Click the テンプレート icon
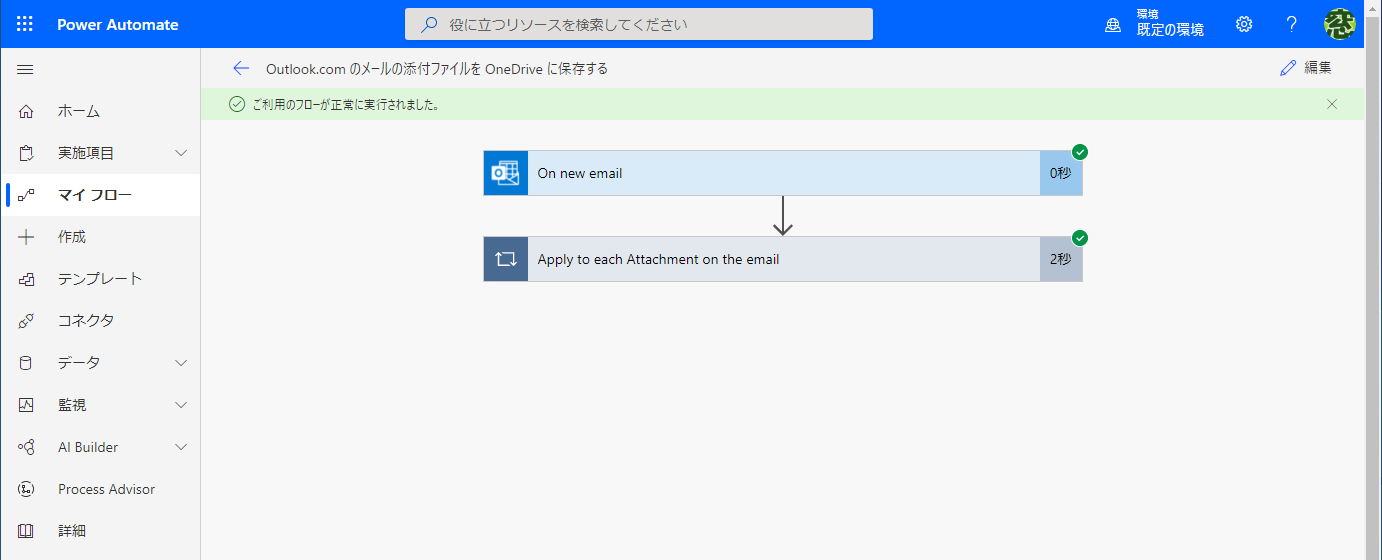1382x560 pixels. tap(26, 279)
